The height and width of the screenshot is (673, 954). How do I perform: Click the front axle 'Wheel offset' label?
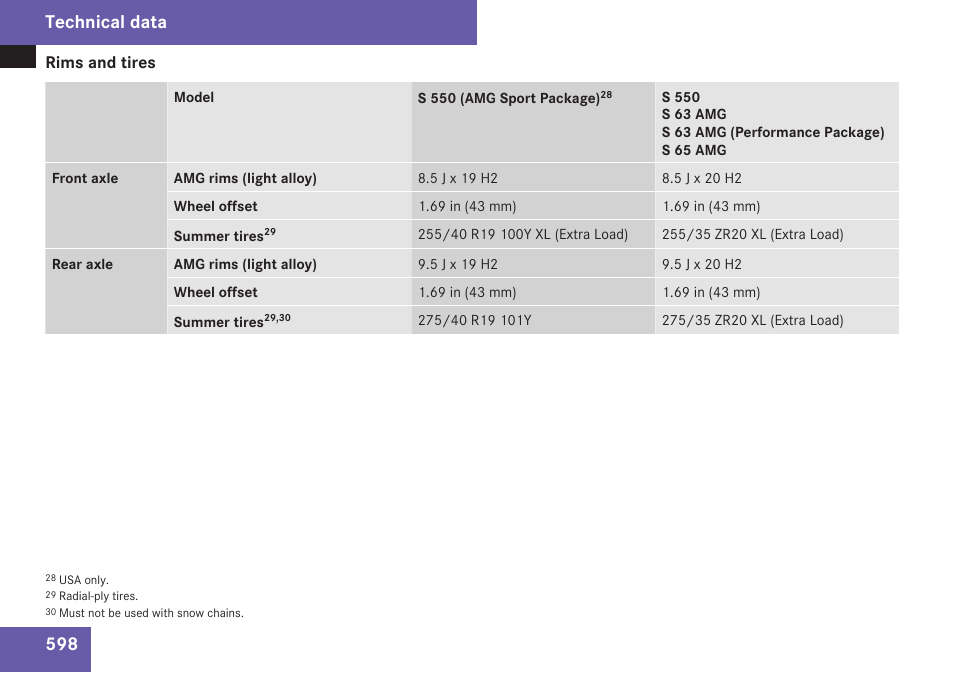point(215,206)
